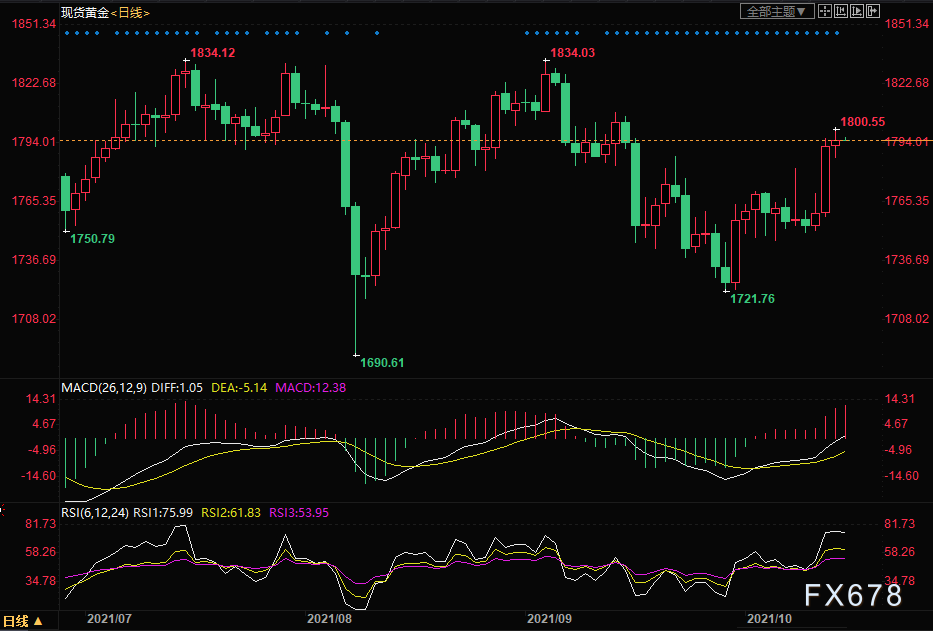
Task: Open the 全部主题 dropdown
Action: (777, 11)
